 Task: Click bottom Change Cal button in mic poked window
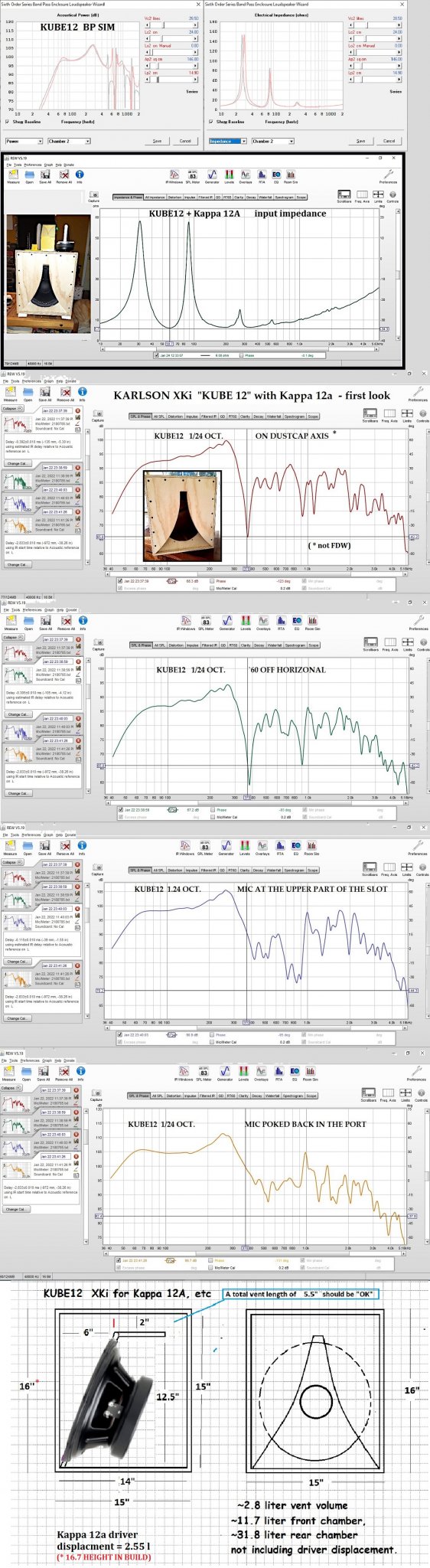coord(15,1209)
